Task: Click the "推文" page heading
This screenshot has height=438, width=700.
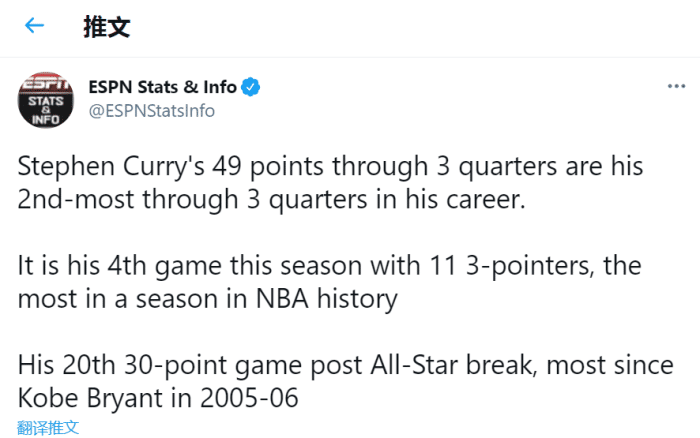Action: pyautogui.click(x=106, y=27)
